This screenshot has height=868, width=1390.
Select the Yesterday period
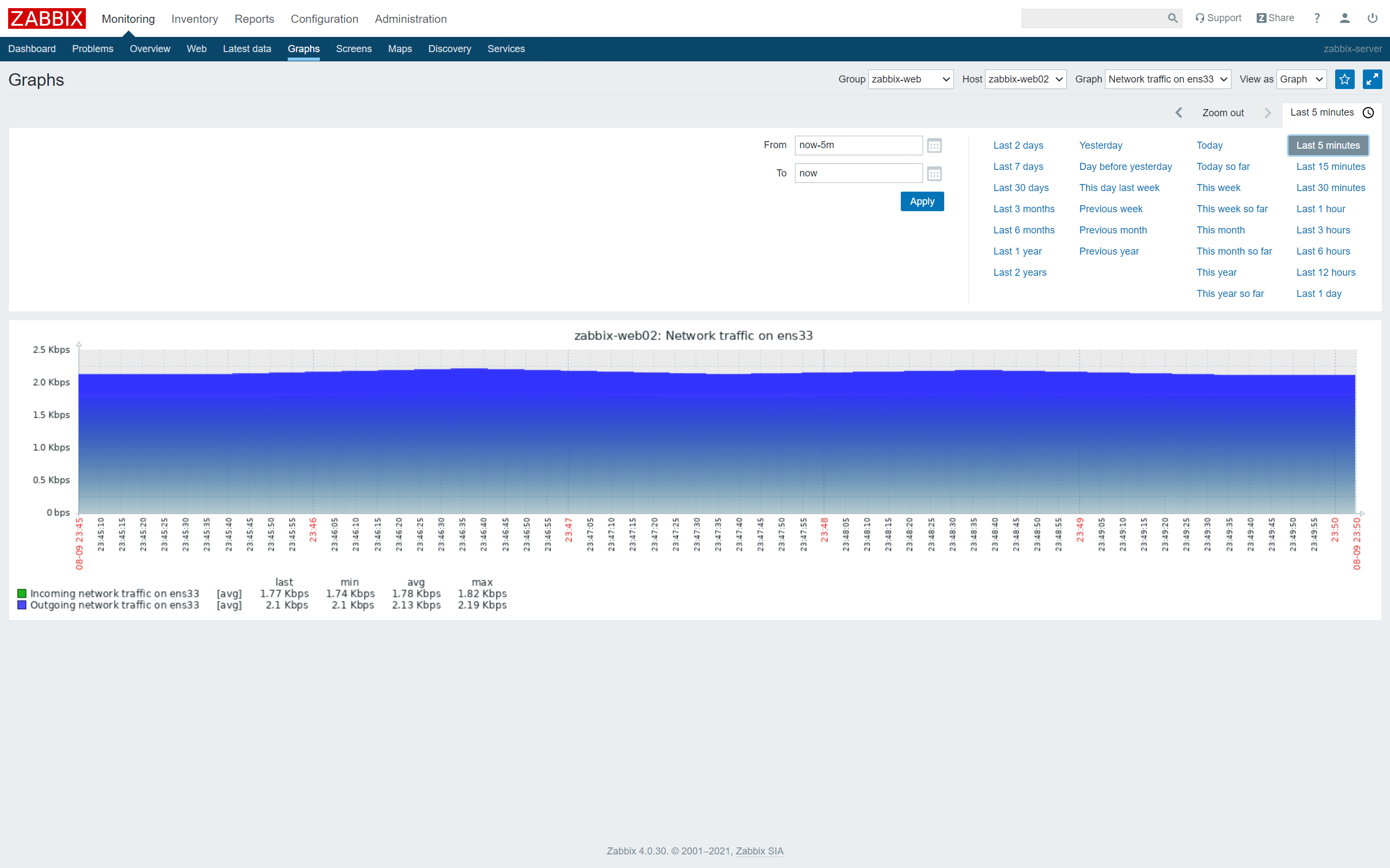pyautogui.click(x=1100, y=145)
